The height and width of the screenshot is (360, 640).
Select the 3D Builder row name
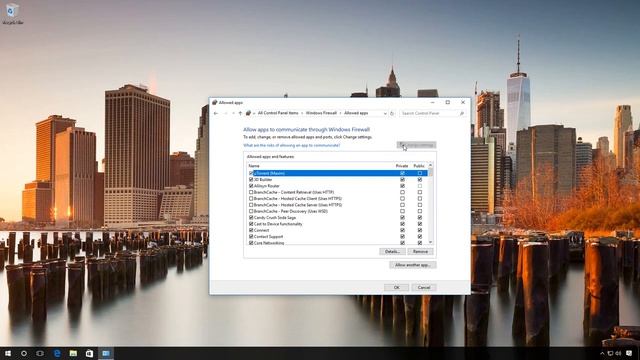click(263, 180)
